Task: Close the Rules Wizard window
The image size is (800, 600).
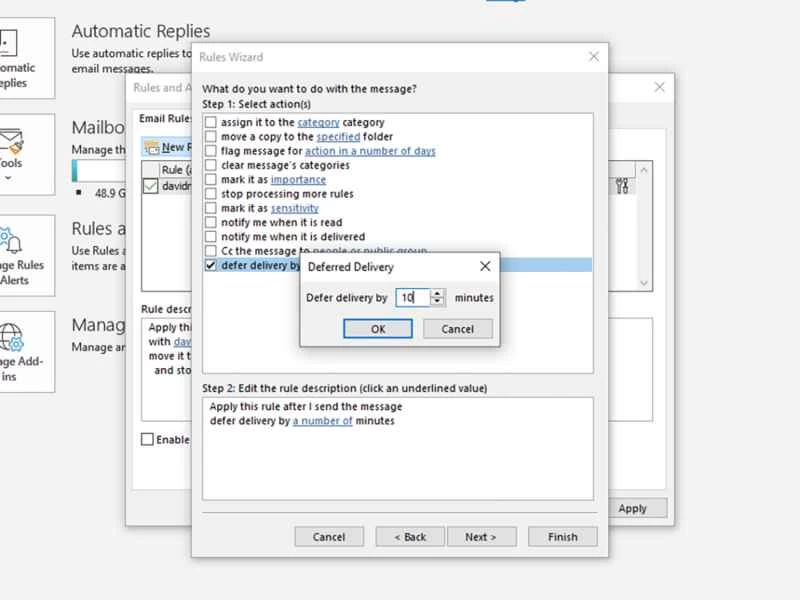Action: (594, 57)
